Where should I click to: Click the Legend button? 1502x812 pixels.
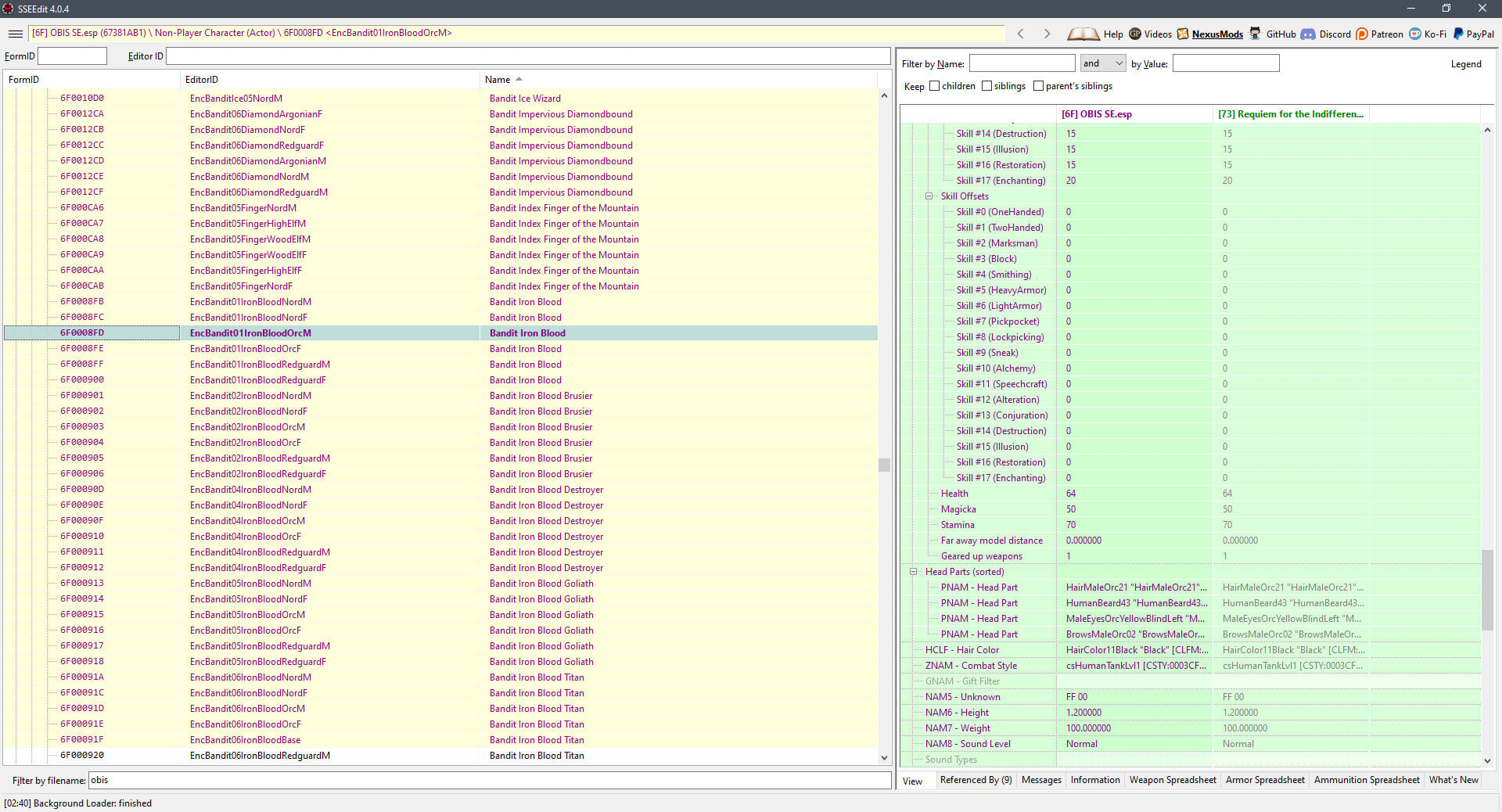[x=1466, y=64]
